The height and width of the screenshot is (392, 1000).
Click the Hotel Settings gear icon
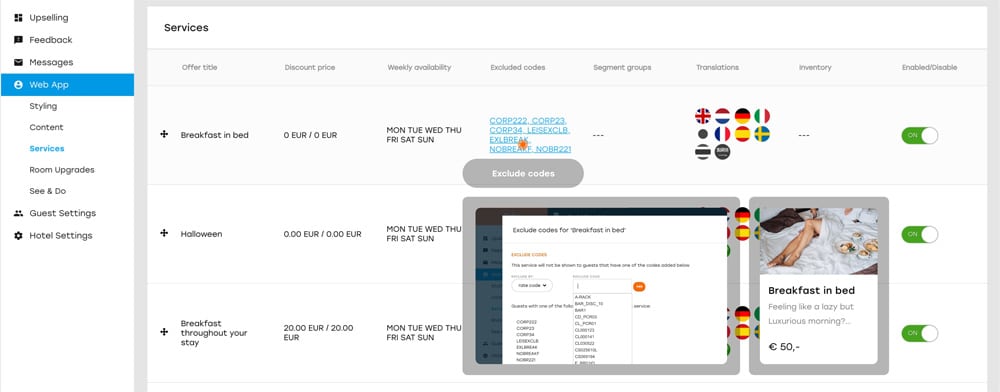click(x=18, y=235)
